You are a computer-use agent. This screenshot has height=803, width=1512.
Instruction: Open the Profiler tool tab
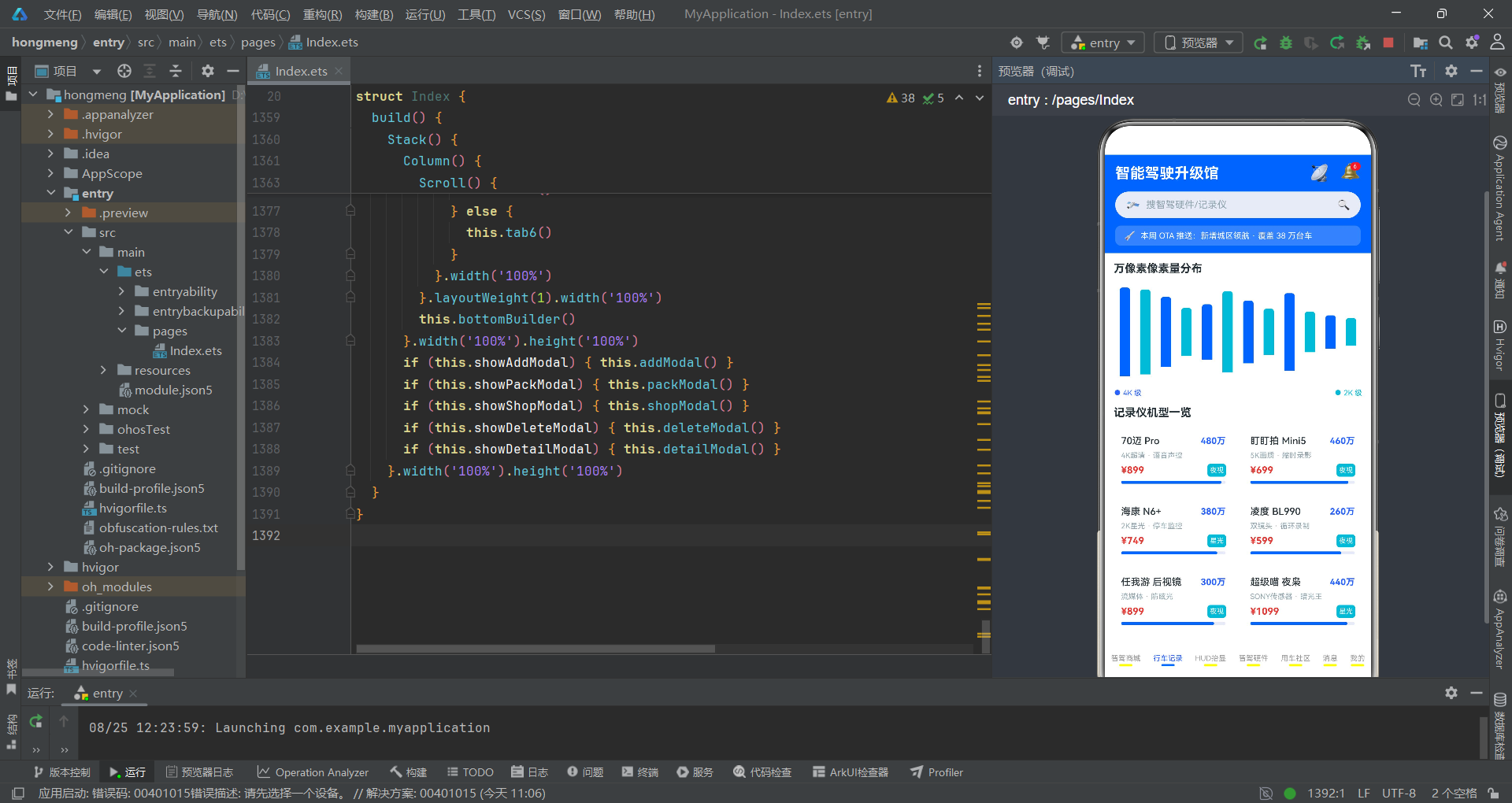[936, 772]
